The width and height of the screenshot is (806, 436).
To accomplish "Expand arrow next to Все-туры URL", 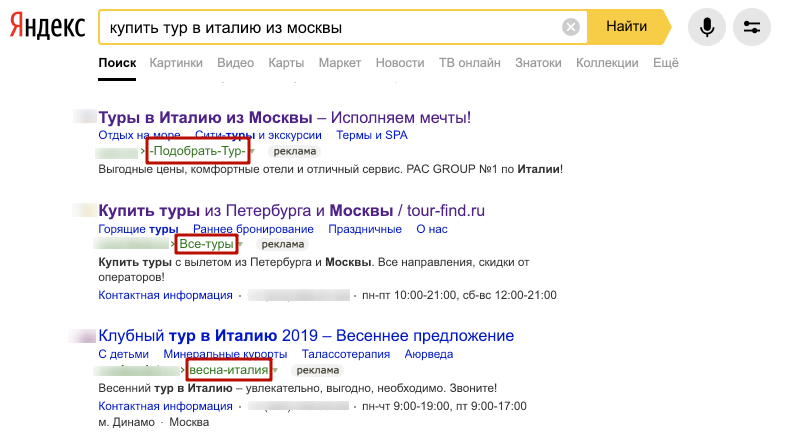I will tap(240, 245).
